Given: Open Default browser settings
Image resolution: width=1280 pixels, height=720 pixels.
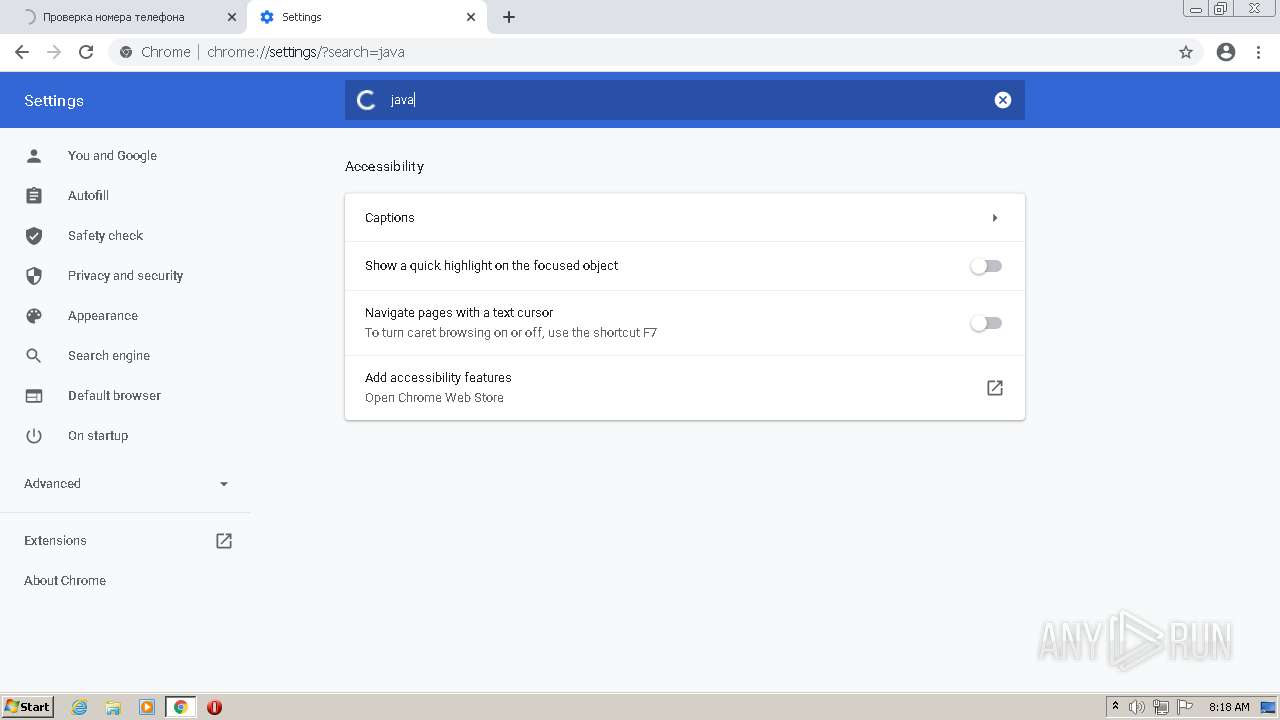Looking at the screenshot, I should 114,396.
